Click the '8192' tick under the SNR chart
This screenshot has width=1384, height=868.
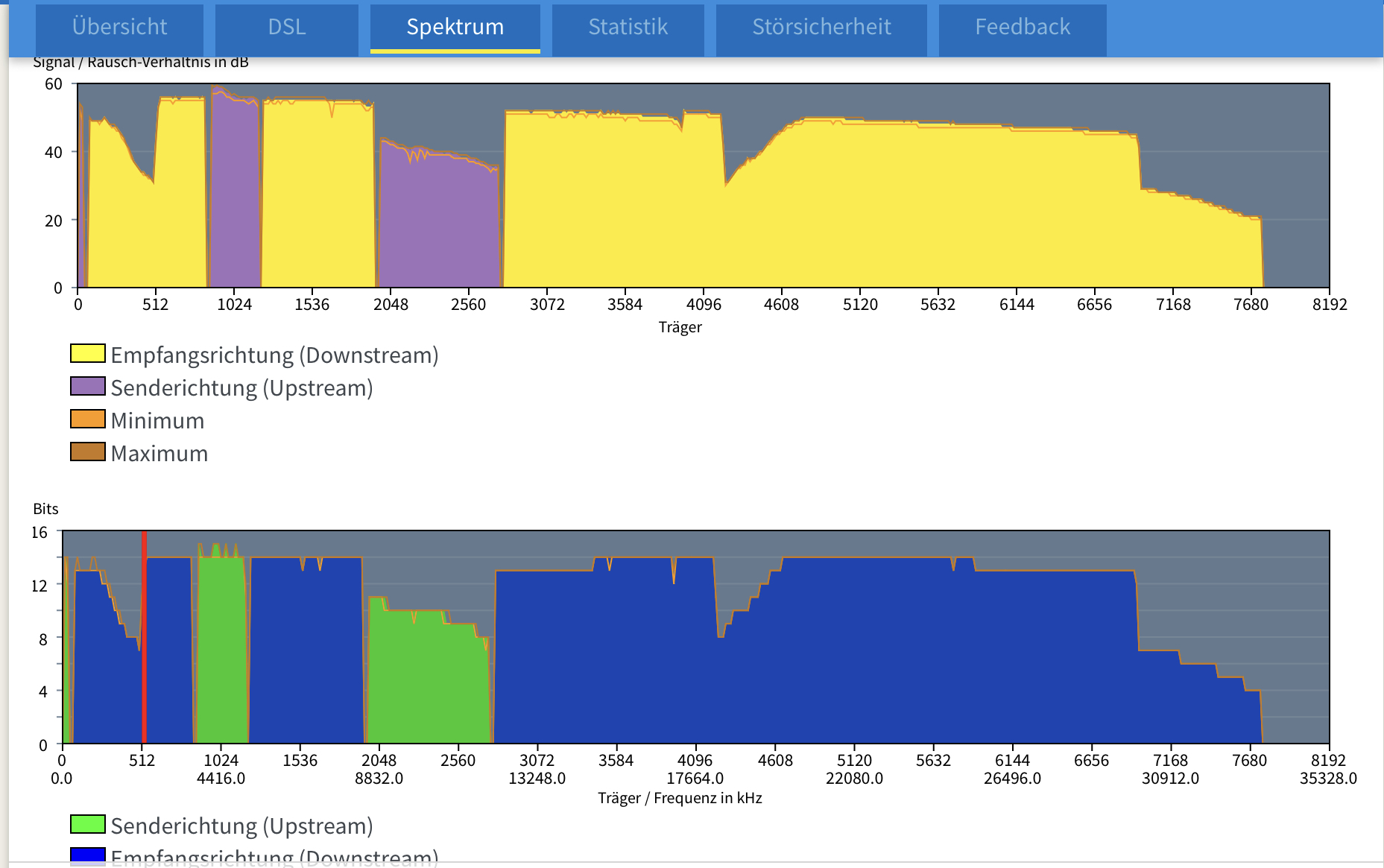1330,305
